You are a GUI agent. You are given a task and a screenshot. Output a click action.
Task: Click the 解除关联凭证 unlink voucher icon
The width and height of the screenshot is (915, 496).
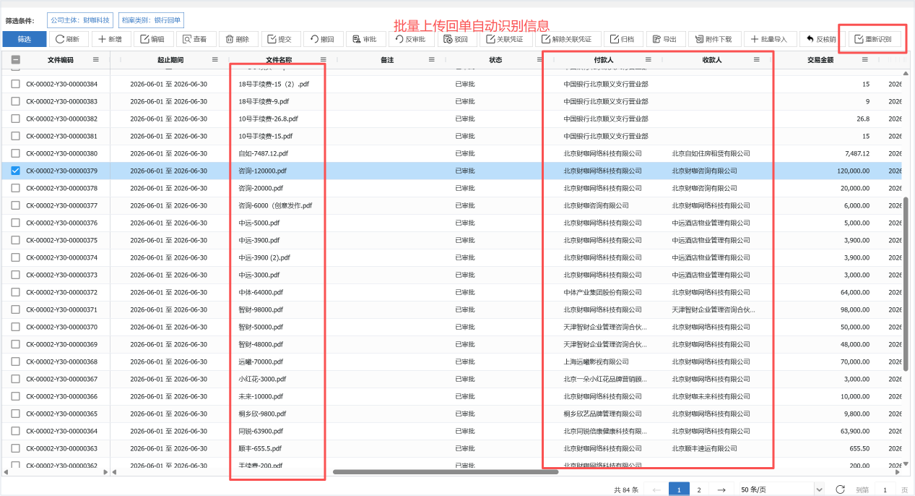(546, 39)
